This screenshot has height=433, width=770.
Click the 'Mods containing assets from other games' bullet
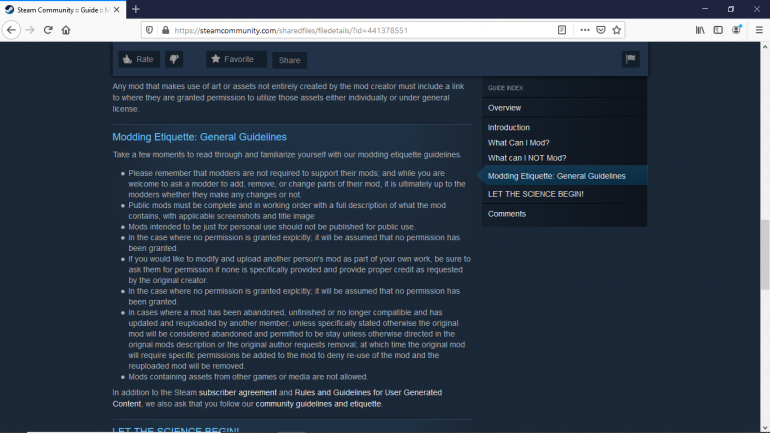[248, 377]
